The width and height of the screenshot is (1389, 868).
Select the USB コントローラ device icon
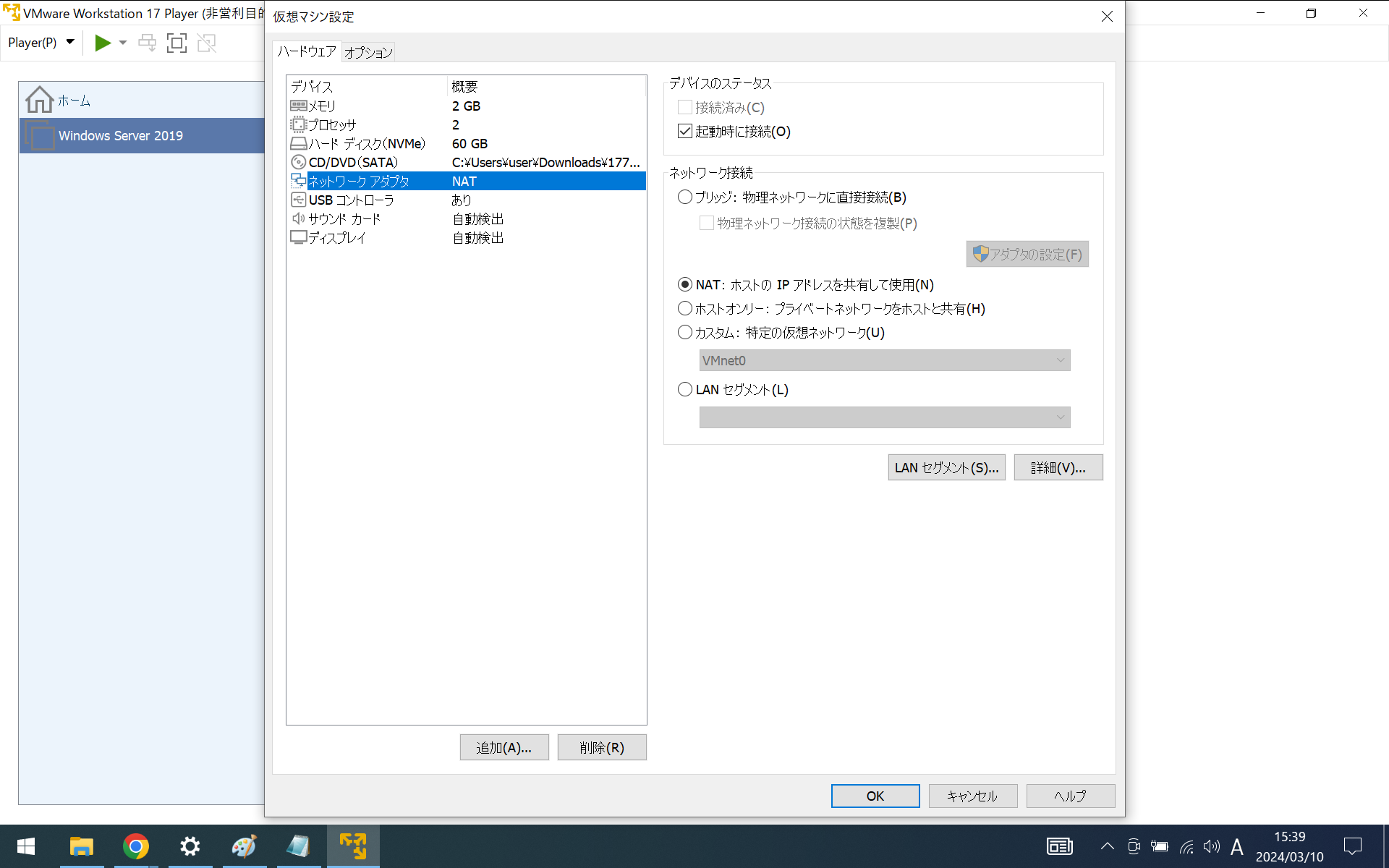point(299,200)
